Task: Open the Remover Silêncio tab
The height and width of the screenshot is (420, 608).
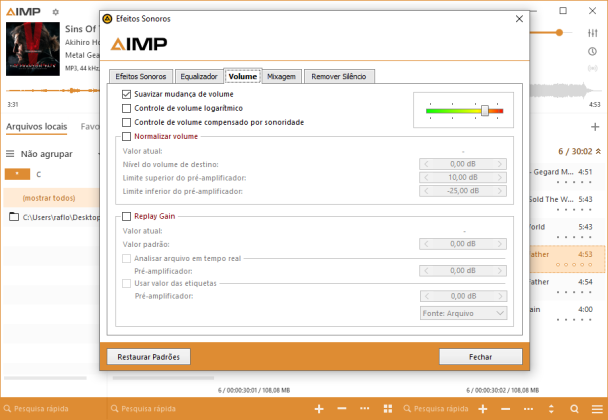Action: 340,76
